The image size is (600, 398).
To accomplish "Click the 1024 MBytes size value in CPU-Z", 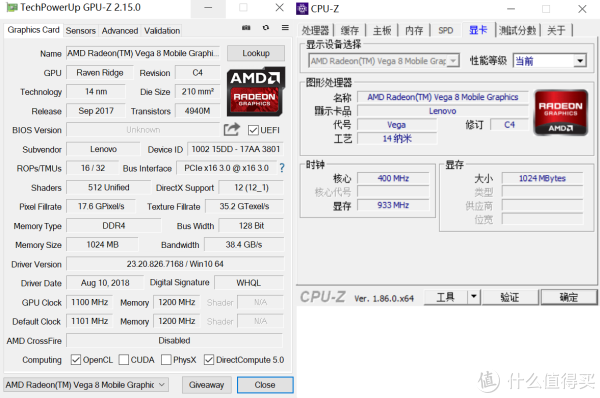I will (x=542, y=178).
